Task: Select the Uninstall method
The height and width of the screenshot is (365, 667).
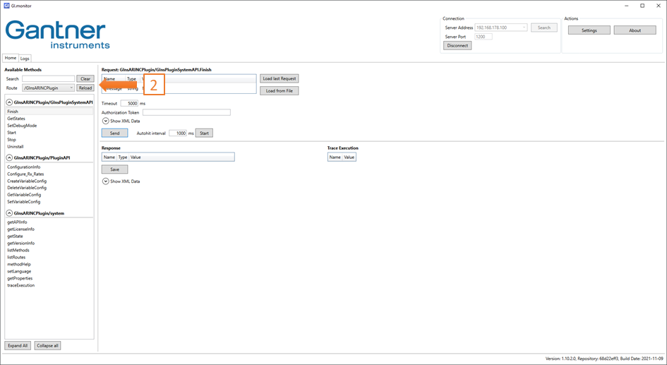Action: point(15,146)
